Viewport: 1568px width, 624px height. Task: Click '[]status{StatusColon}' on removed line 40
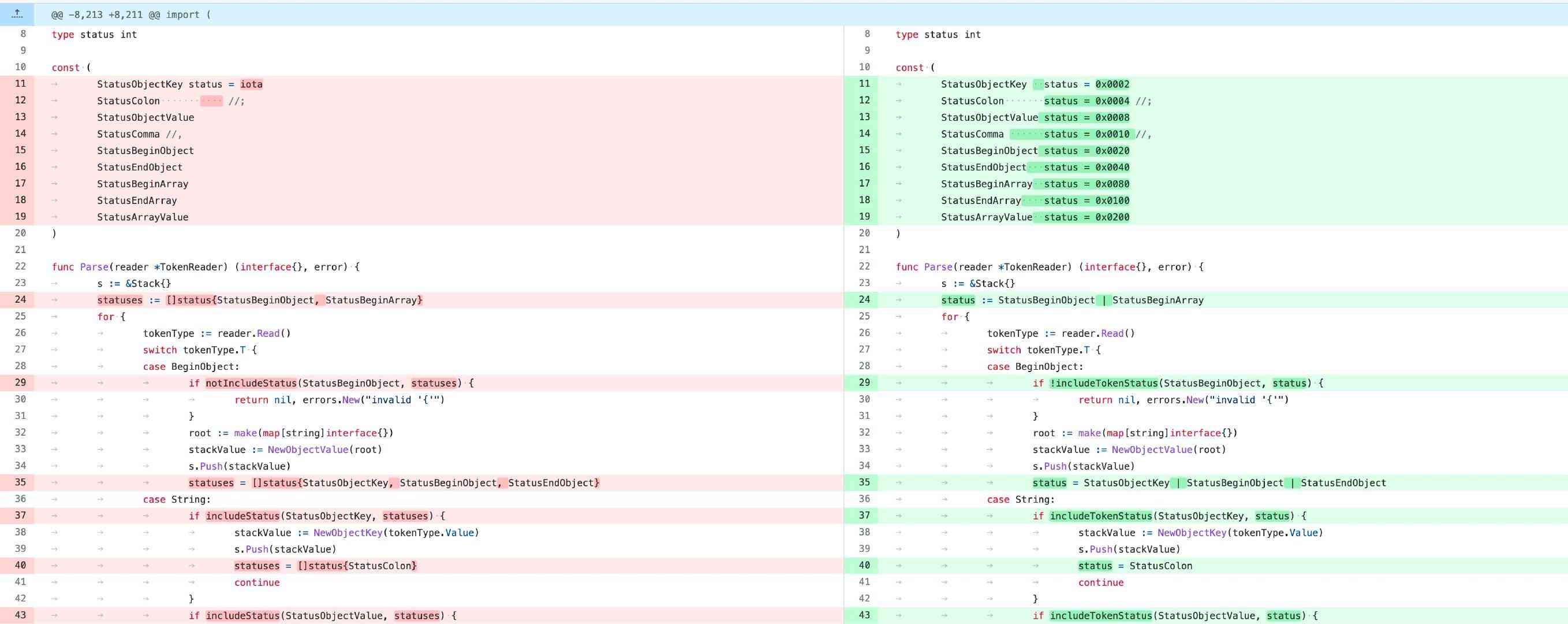point(357,566)
